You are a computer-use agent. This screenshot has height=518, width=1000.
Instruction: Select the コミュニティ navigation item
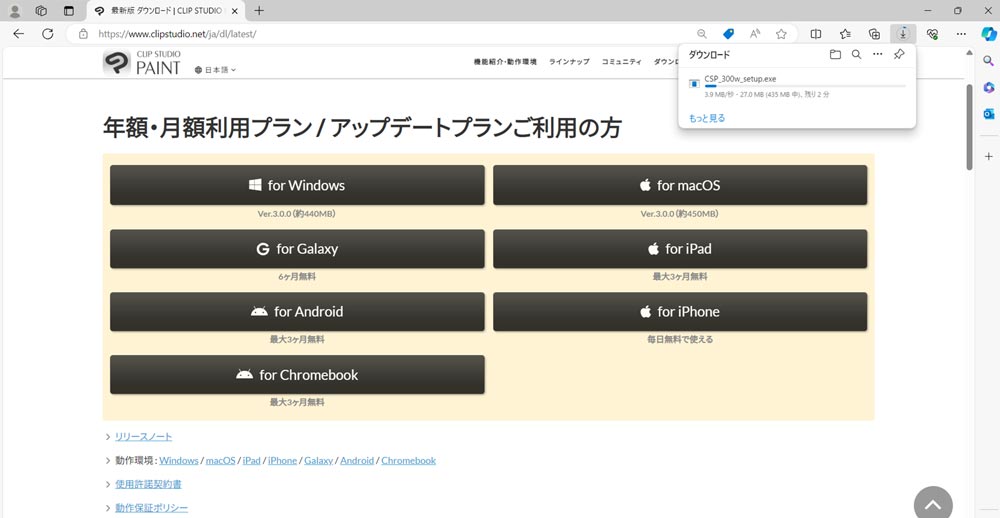pos(621,62)
